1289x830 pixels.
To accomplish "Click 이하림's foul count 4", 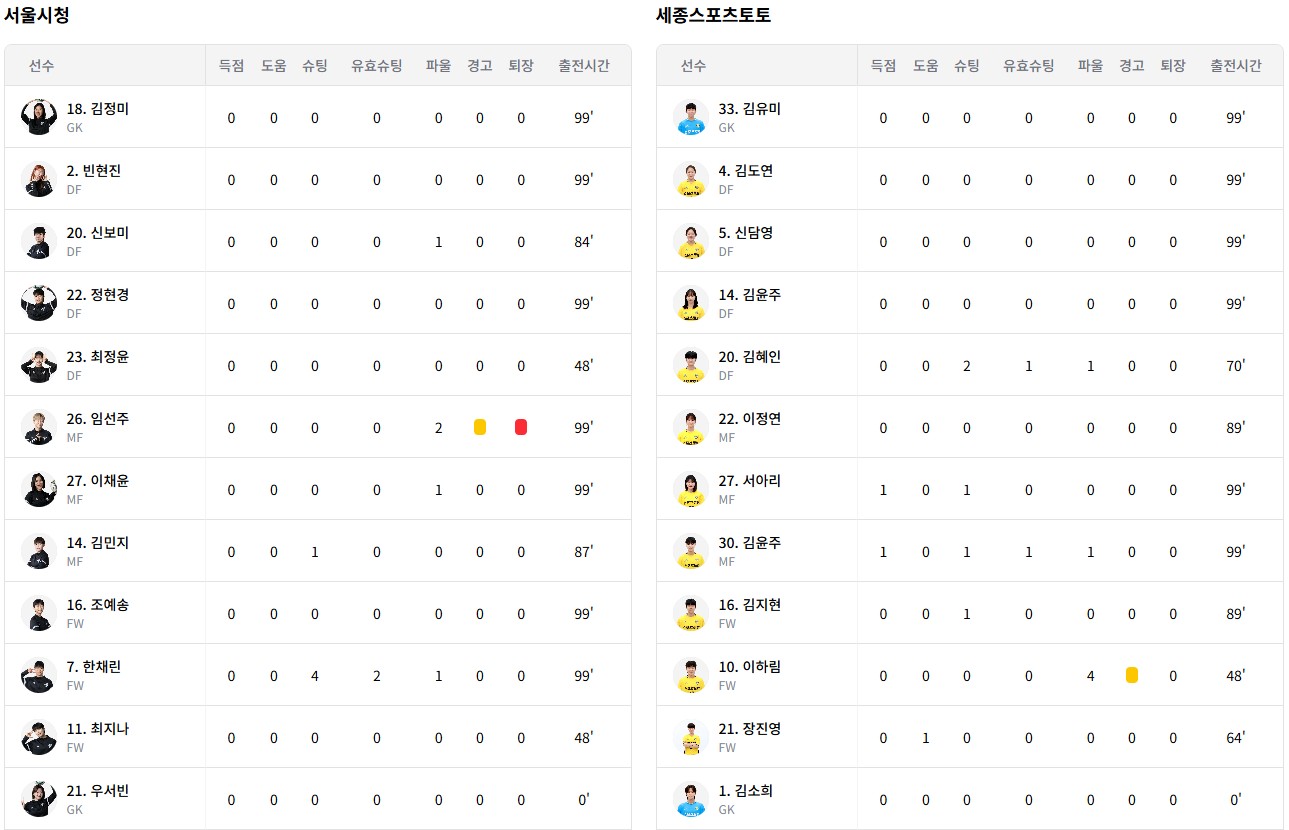I will (1090, 676).
